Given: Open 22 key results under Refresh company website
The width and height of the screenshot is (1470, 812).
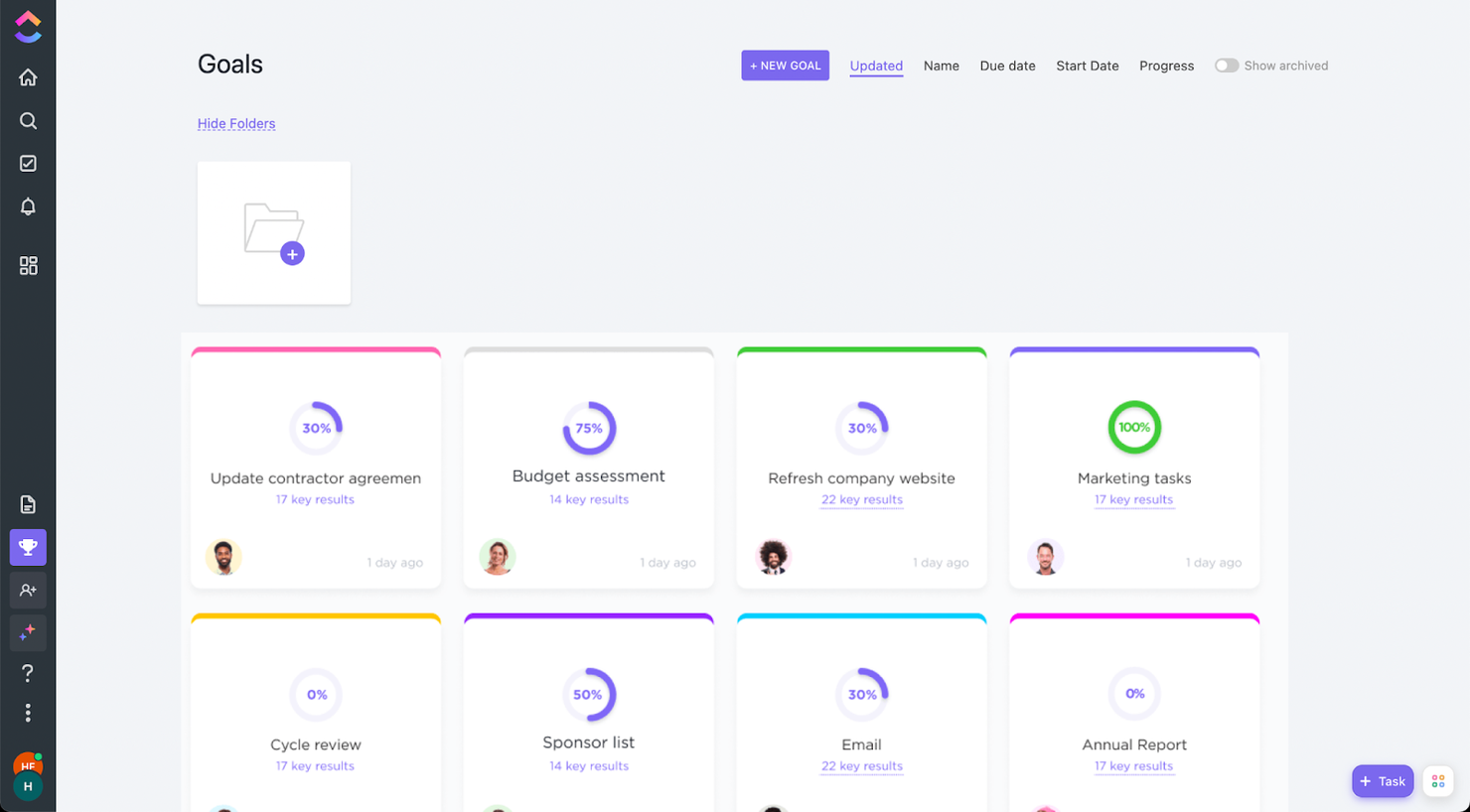Looking at the screenshot, I should pyautogui.click(x=862, y=499).
